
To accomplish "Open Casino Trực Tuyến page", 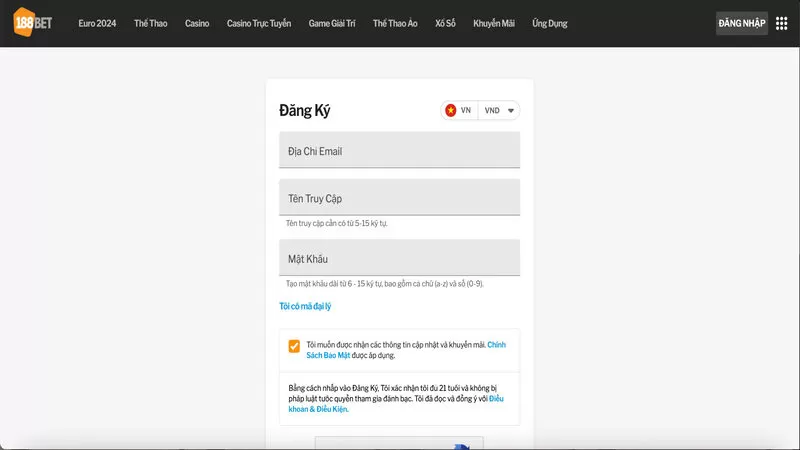I will click(259, 23).
